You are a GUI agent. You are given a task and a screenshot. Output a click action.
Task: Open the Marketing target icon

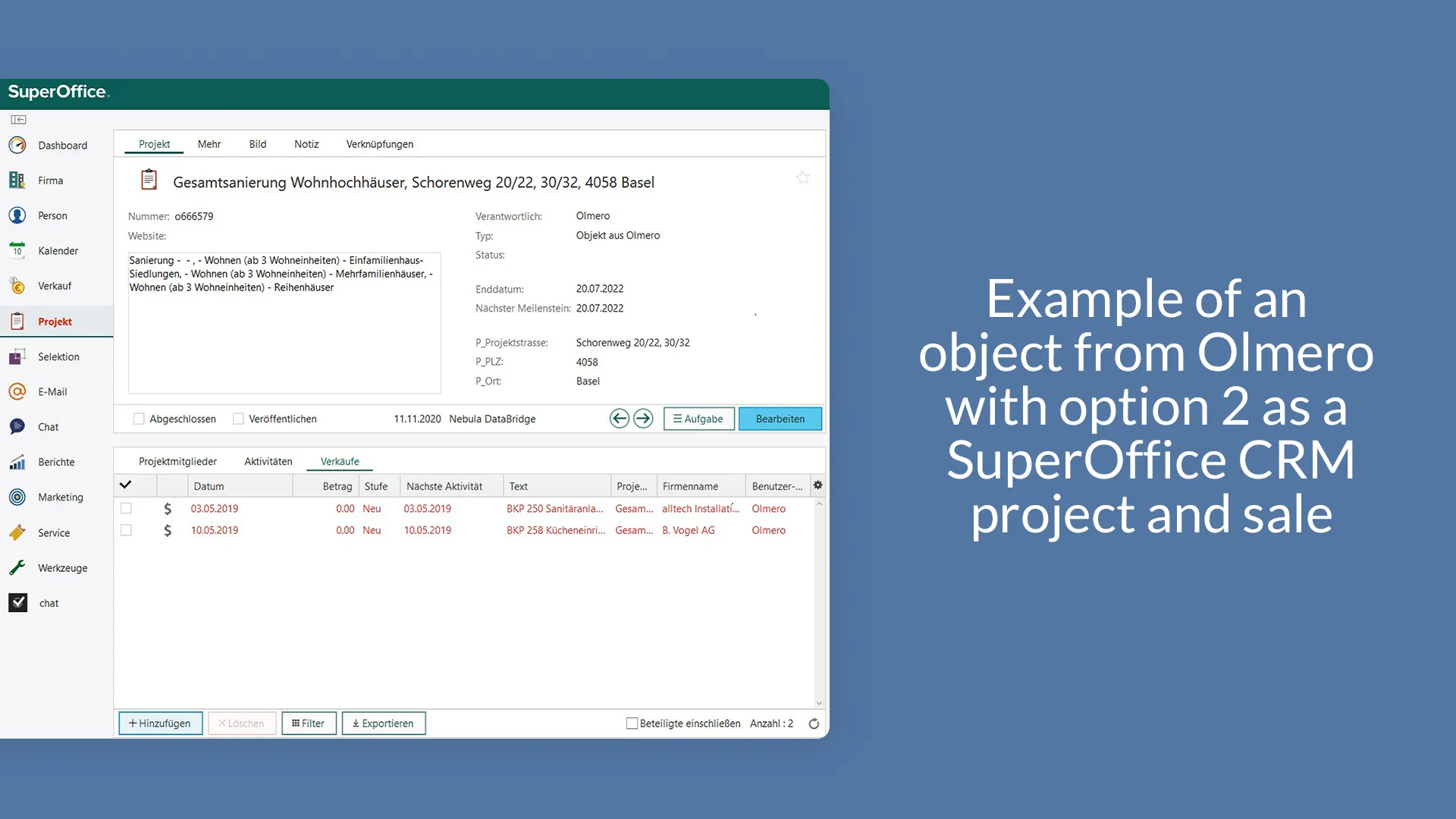click(17, 497)
